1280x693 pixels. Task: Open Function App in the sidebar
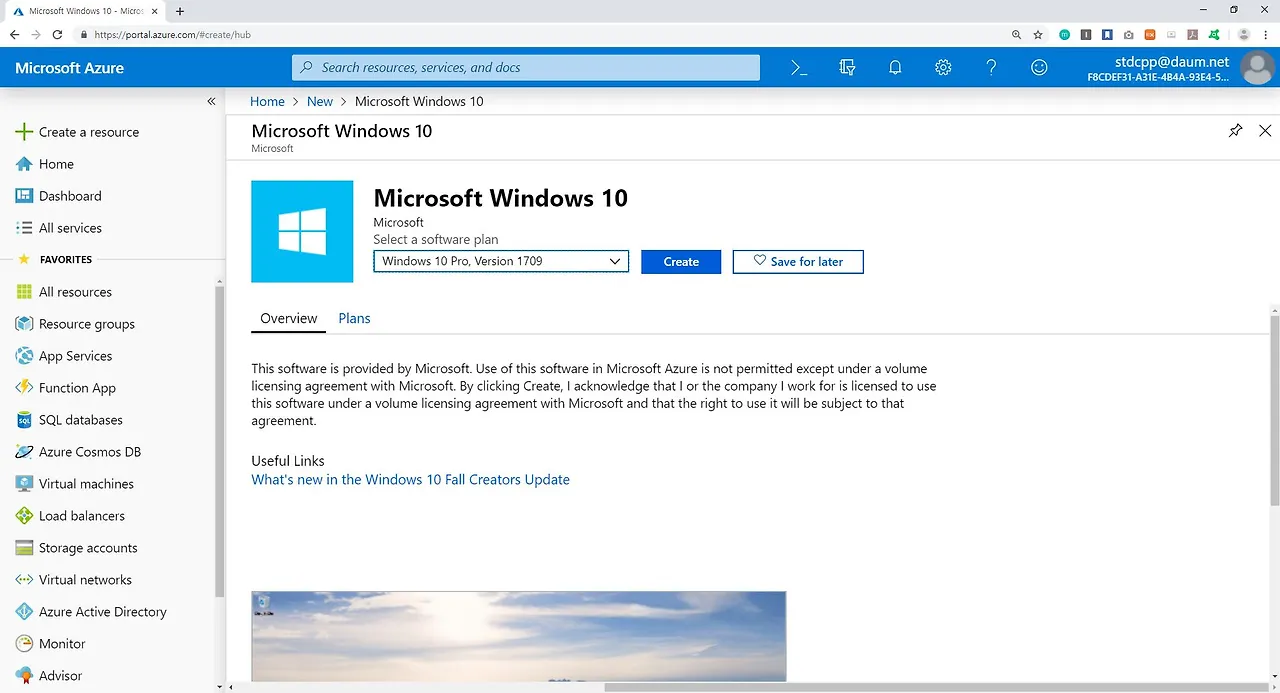pos(66,388)
